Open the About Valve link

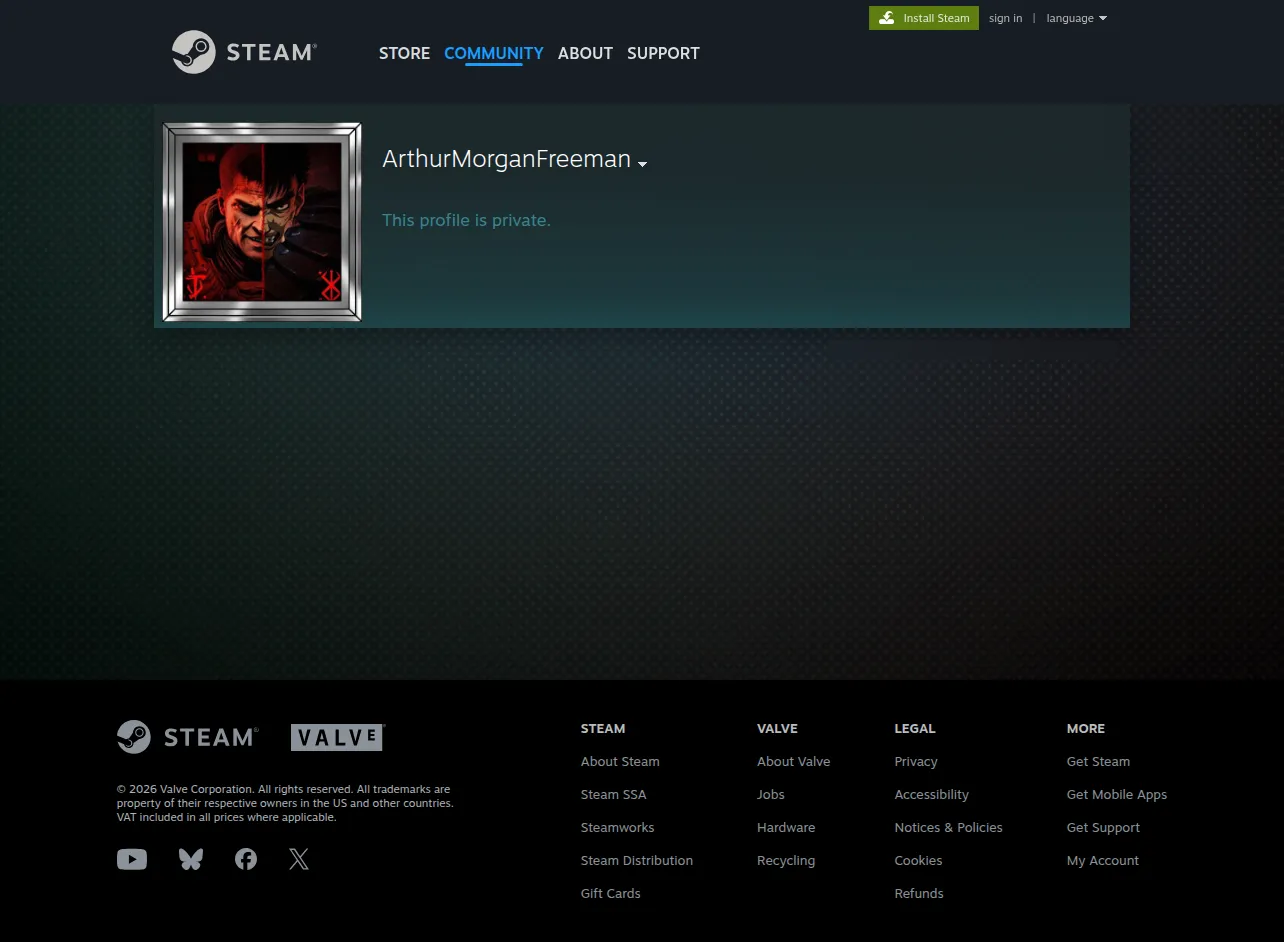click(x=794, y=761)
